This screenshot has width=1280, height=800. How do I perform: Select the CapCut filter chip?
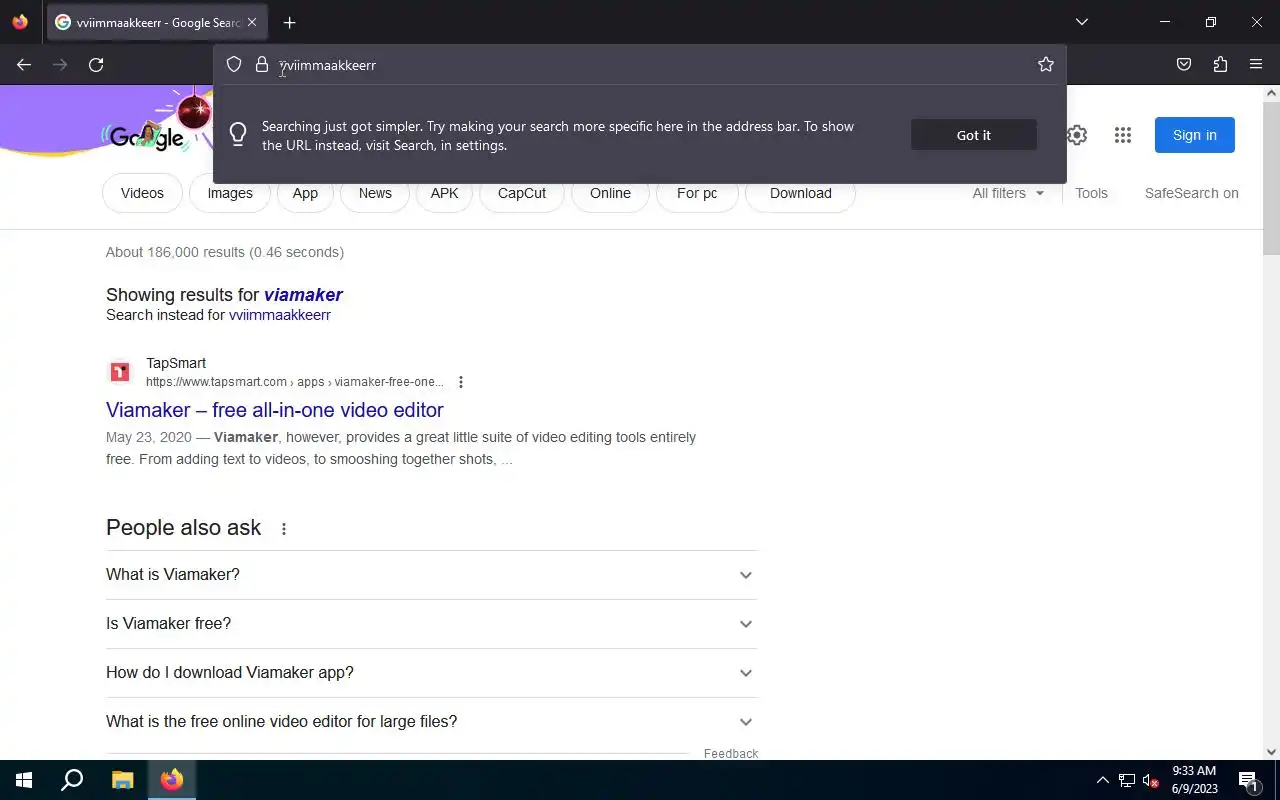pyautogui.click(x=522, y=193)
